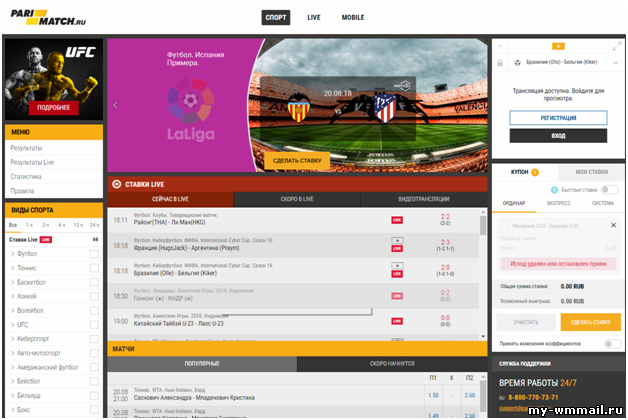Check the Киберспорт sport checkbox
Image resolution: width=628 pixels, height=420 pixels.
click(x=94, y=339)
